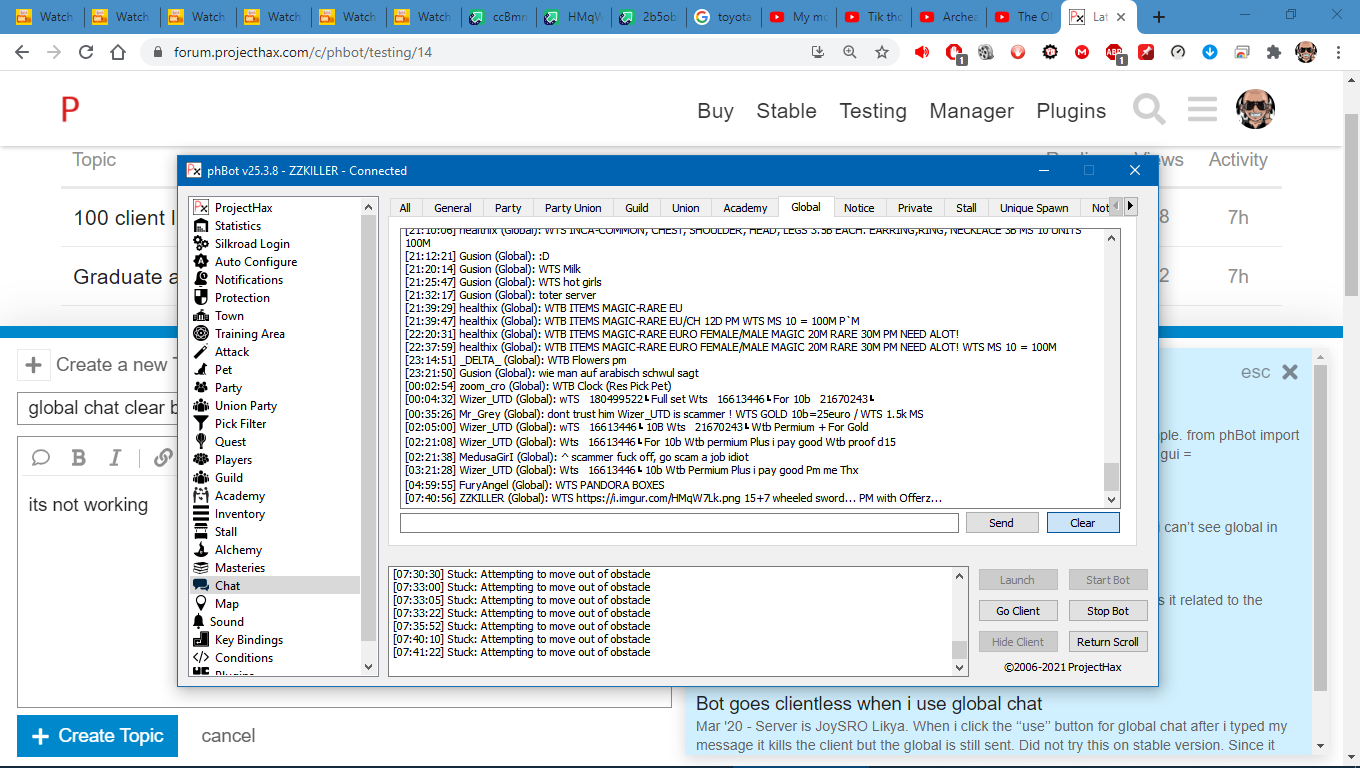Select the Sound bell icon
Viewport: 1360px width, 768px height.
[x=200, y=622]
